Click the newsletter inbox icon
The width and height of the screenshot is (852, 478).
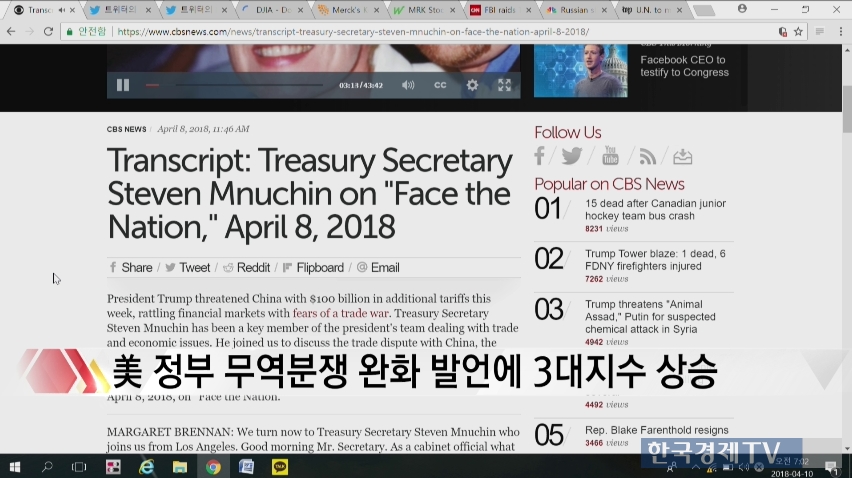tap(682, 156)
